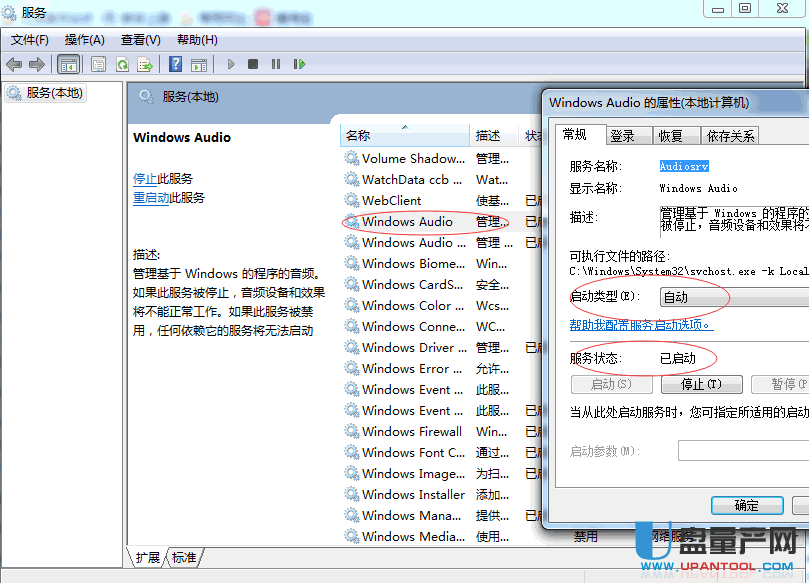Image resolution: width=809 pixels, height=583 pixels.
Task: Open the 恢复 tab in properties dialog
Action: 676,136
